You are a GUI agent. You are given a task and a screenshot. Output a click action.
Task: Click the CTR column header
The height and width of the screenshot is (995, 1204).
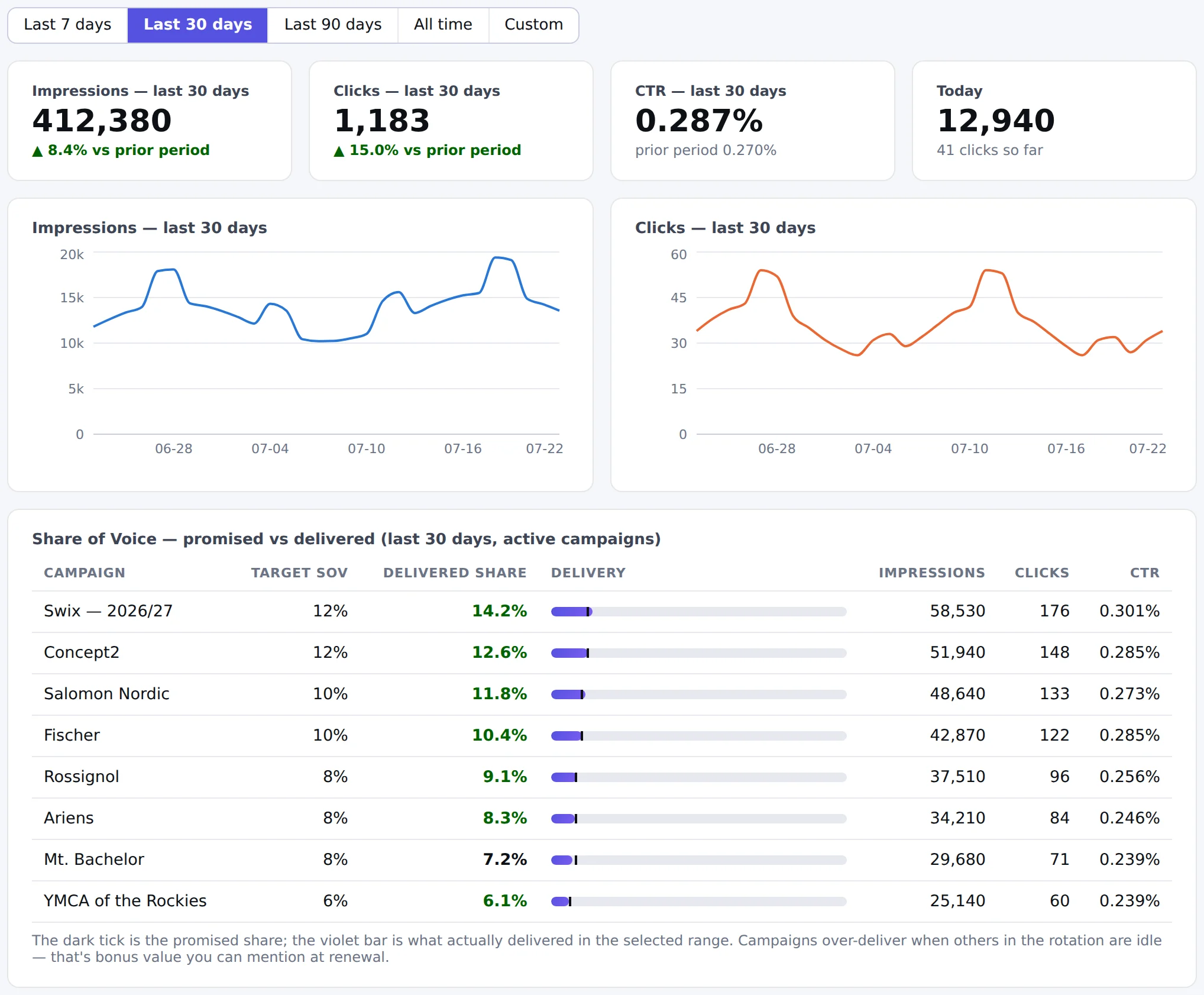(1145, 573)
